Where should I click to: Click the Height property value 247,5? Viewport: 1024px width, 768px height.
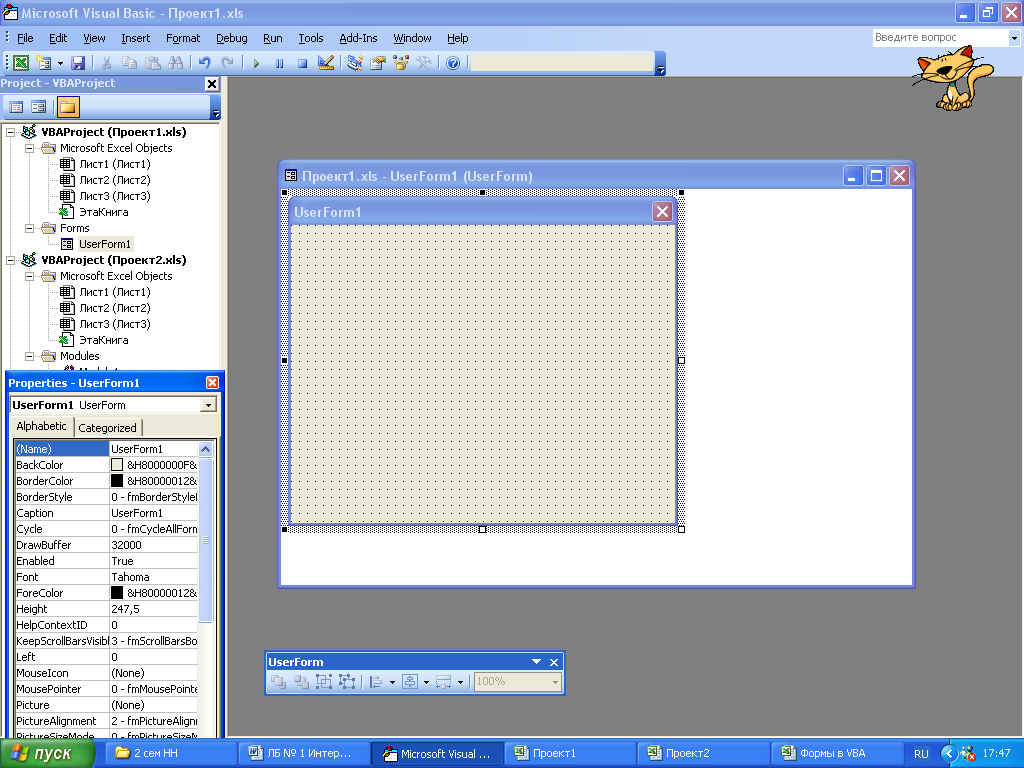pos(153,609)
